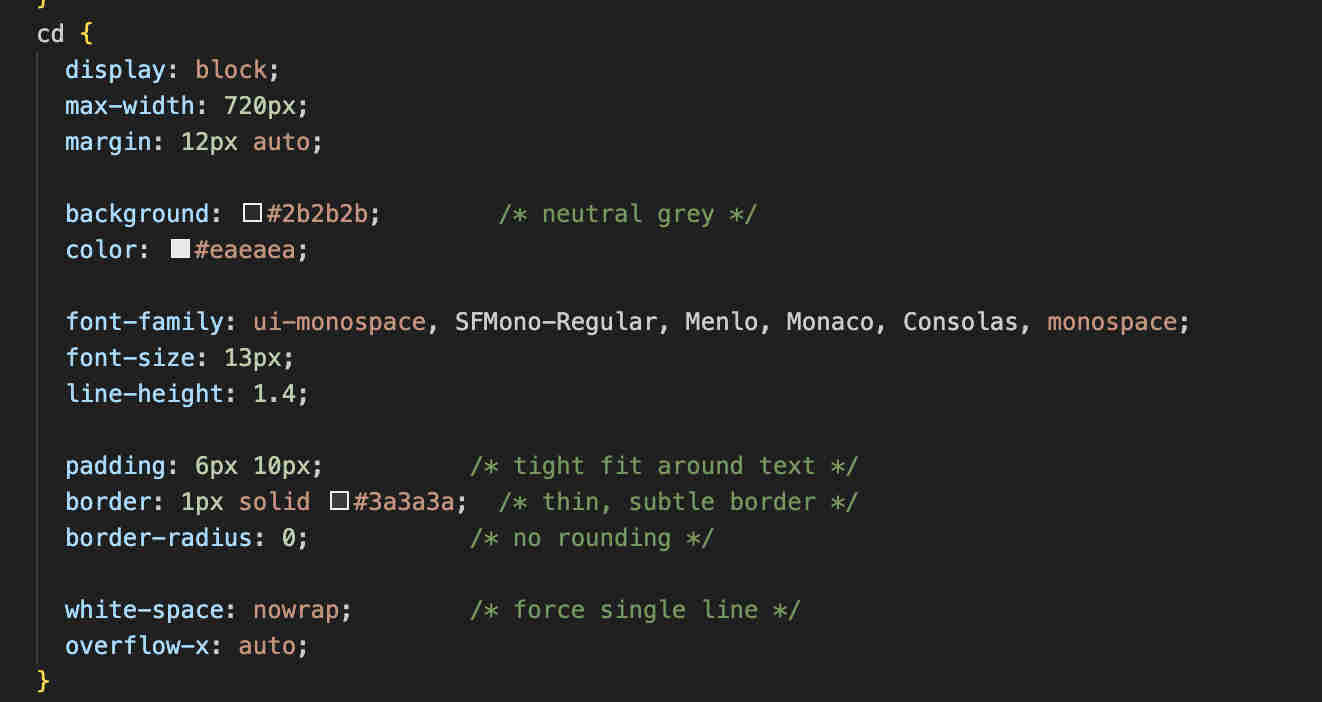Image resolution: width=1322 pixels, height=702 pixels.
Task: Open the #3a3a3a border color swatch
Action: coord(339,502)
